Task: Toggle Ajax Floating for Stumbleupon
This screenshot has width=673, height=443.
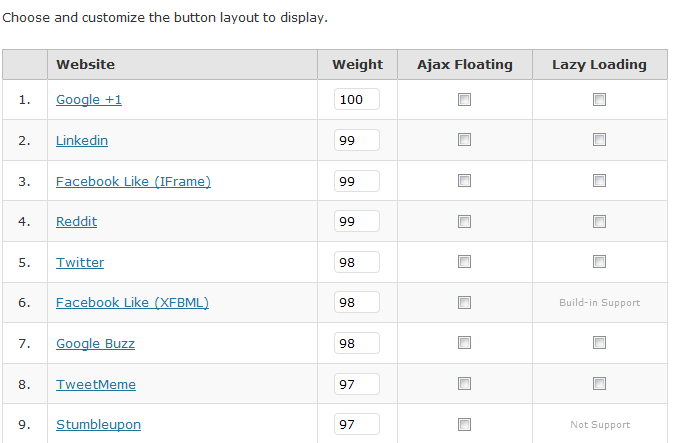Action: (464, 425)
